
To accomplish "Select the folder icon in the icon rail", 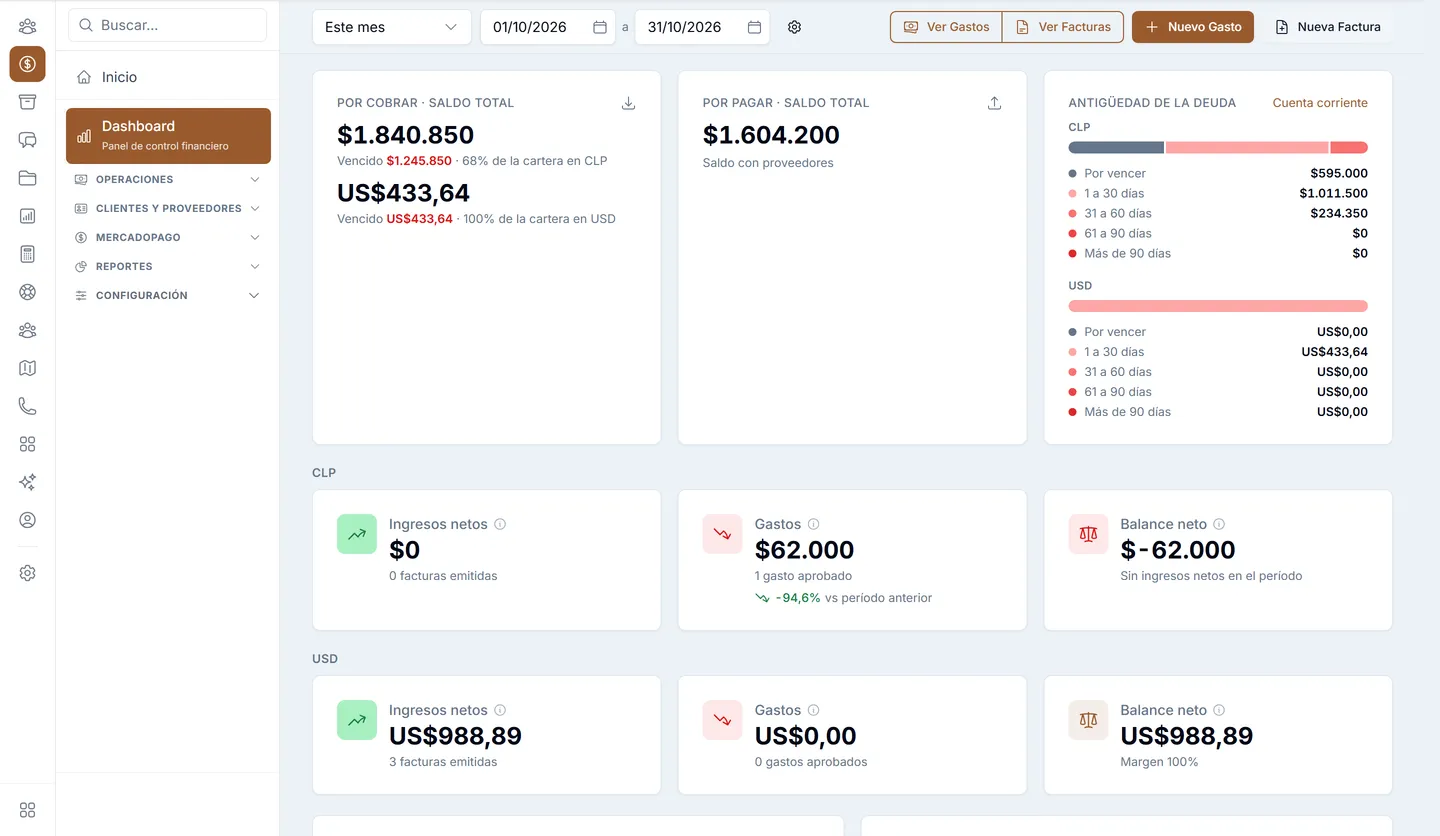I will pos(27,178).
